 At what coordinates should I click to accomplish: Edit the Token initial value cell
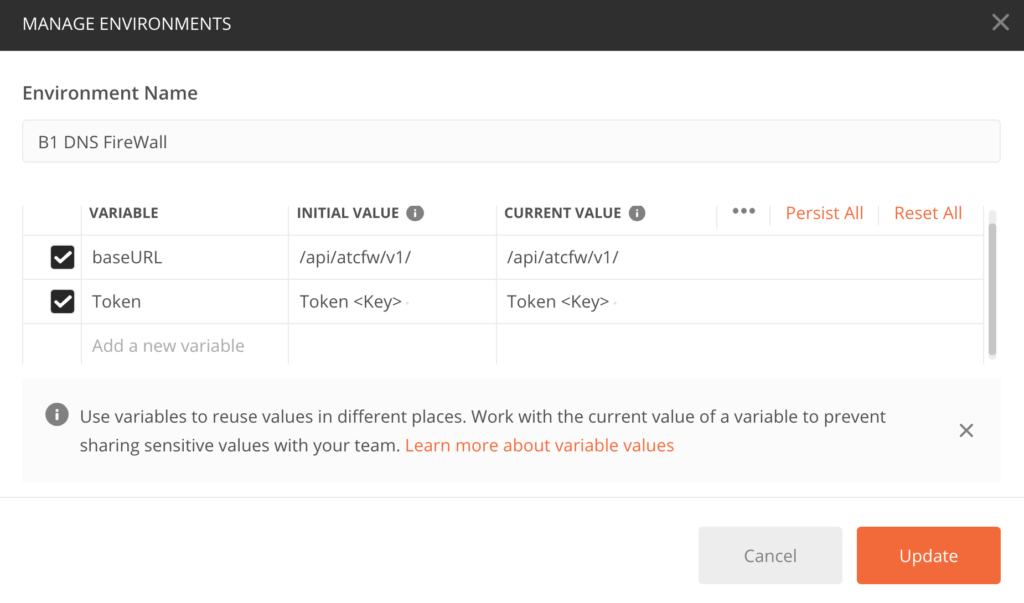tap(391, 302)
